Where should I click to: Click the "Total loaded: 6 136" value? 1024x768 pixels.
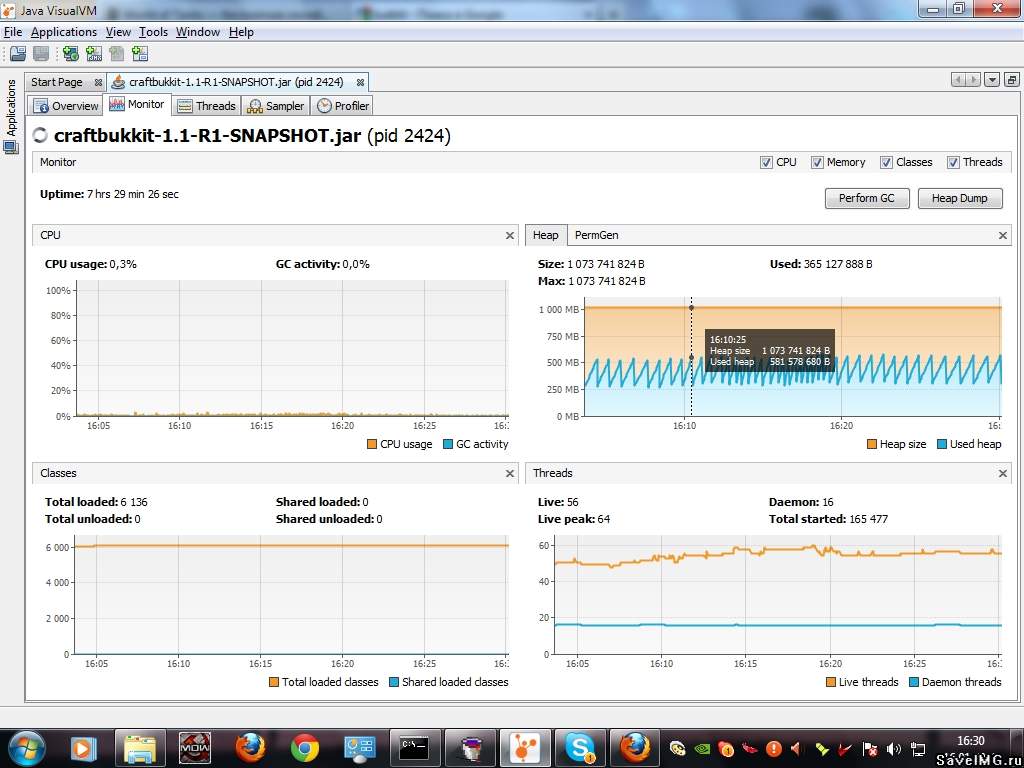96,502
